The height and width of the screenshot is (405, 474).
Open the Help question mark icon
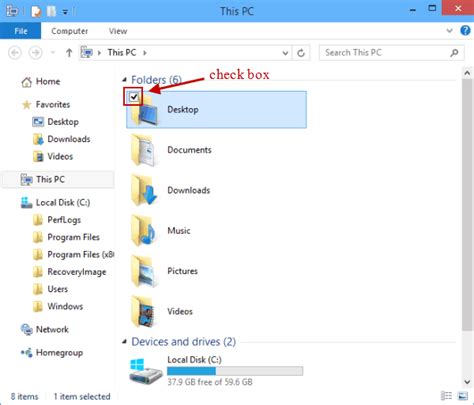click(465, 30)
